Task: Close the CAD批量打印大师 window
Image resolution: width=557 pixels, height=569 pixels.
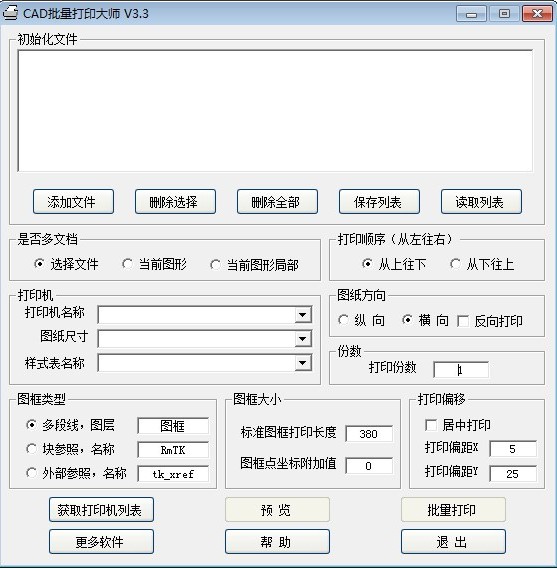Action: click(537, 14)
